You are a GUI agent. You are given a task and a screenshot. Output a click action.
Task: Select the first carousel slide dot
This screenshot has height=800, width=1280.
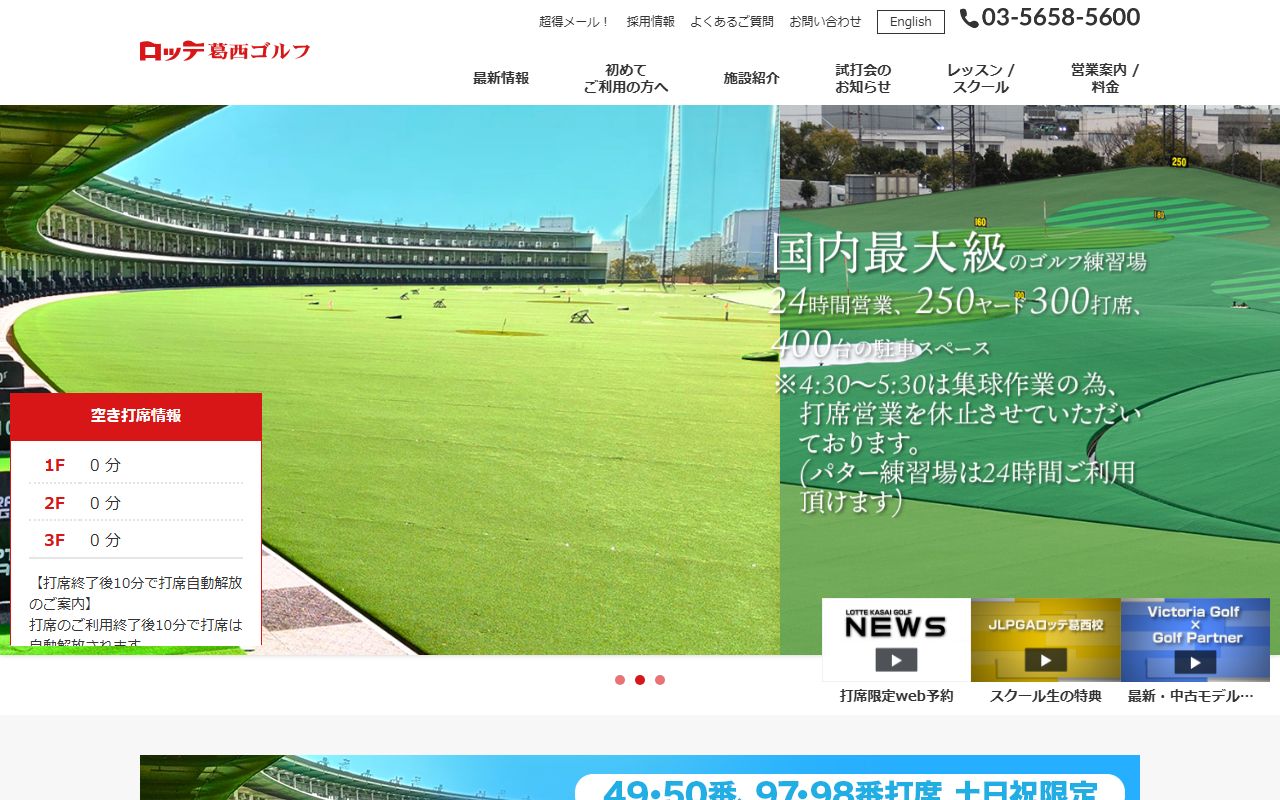[x=620, y=680]
